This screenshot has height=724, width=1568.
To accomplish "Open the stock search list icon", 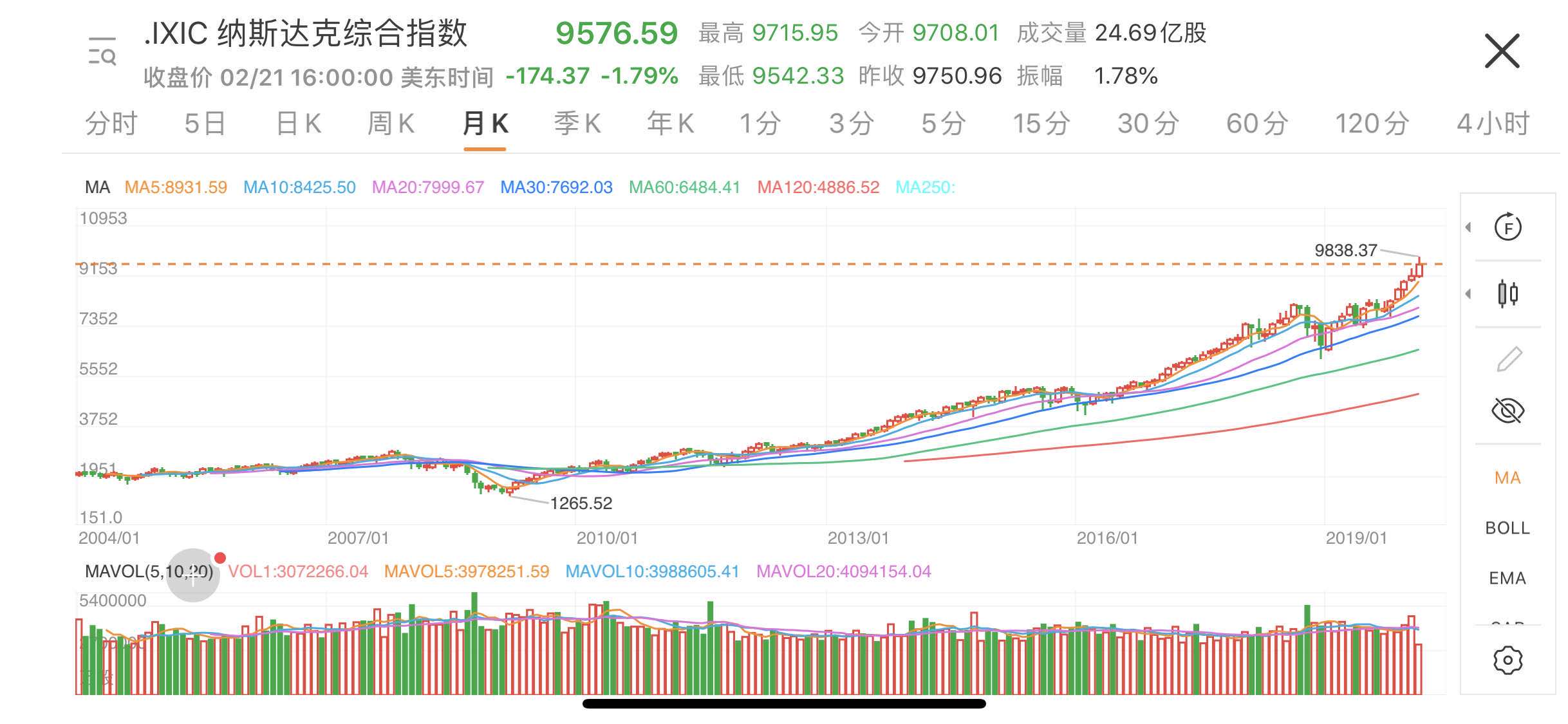I will point(102,51).
